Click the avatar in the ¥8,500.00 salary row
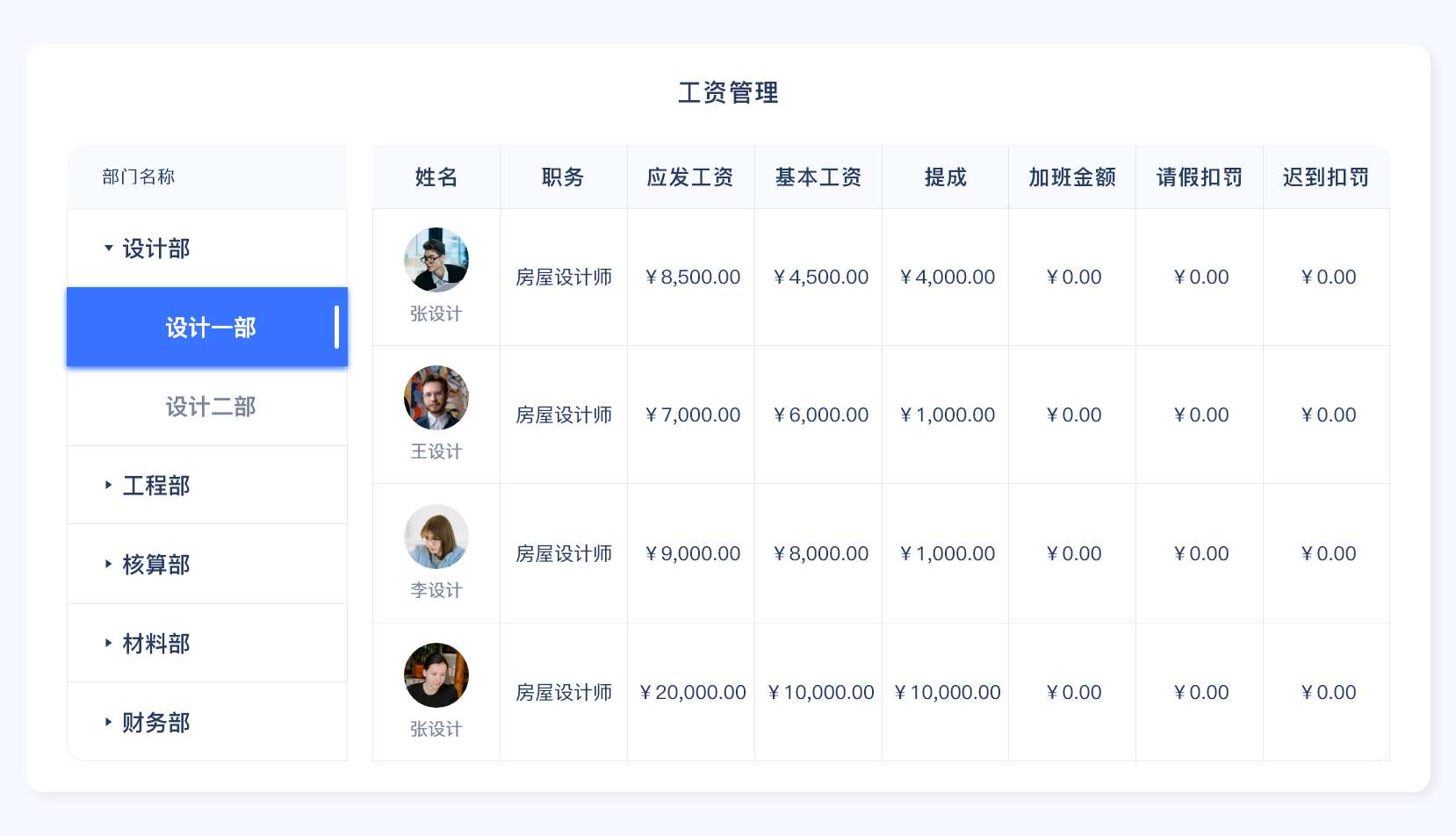This screenshot has height=836, width=1456. (436, 260)
